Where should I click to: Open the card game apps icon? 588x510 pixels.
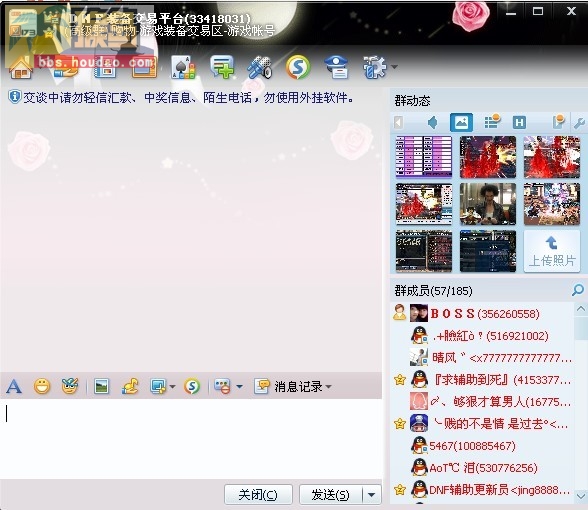(x=183, y=68)
